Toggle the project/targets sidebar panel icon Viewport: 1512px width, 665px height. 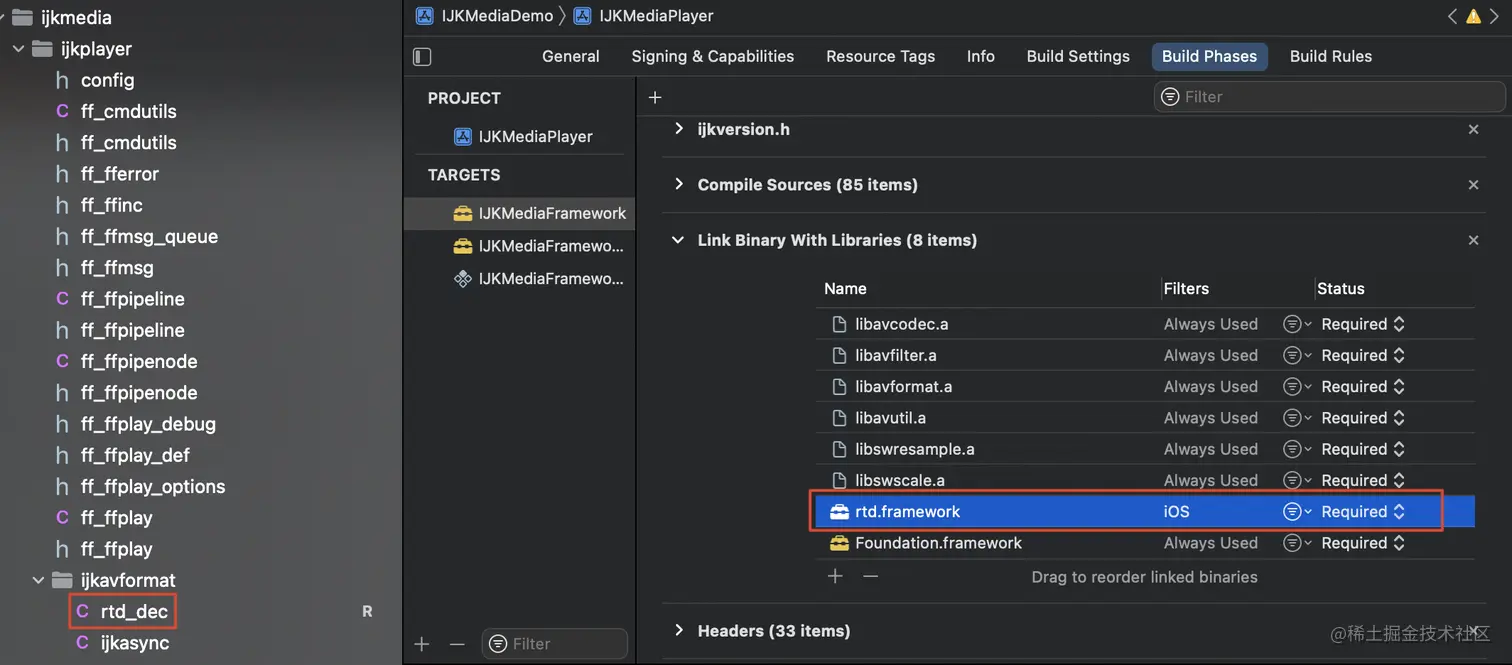[x=422, y=57]
